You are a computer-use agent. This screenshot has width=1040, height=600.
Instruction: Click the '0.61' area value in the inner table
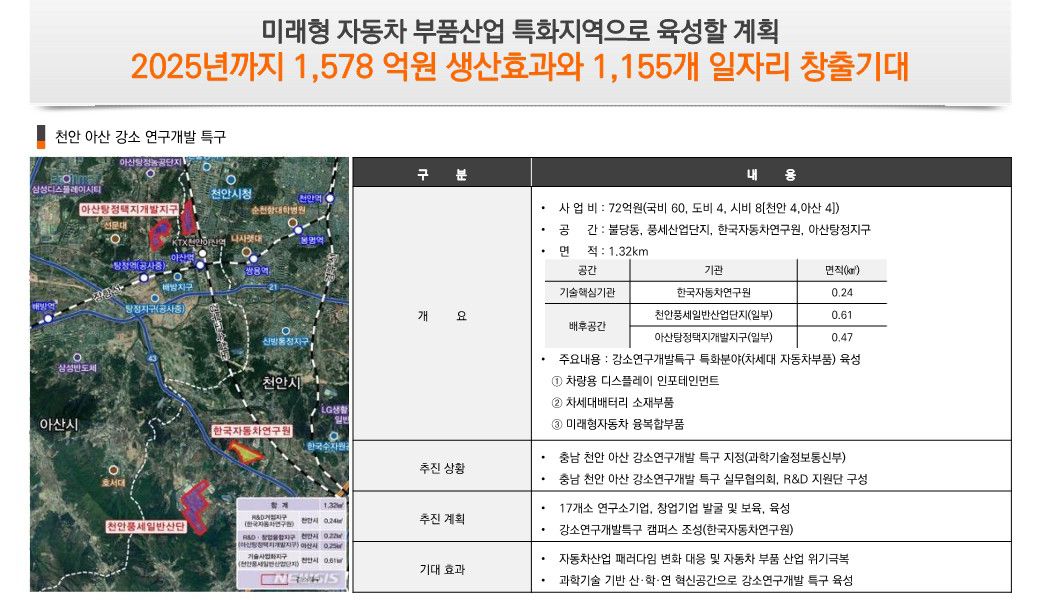coord(842,315)
